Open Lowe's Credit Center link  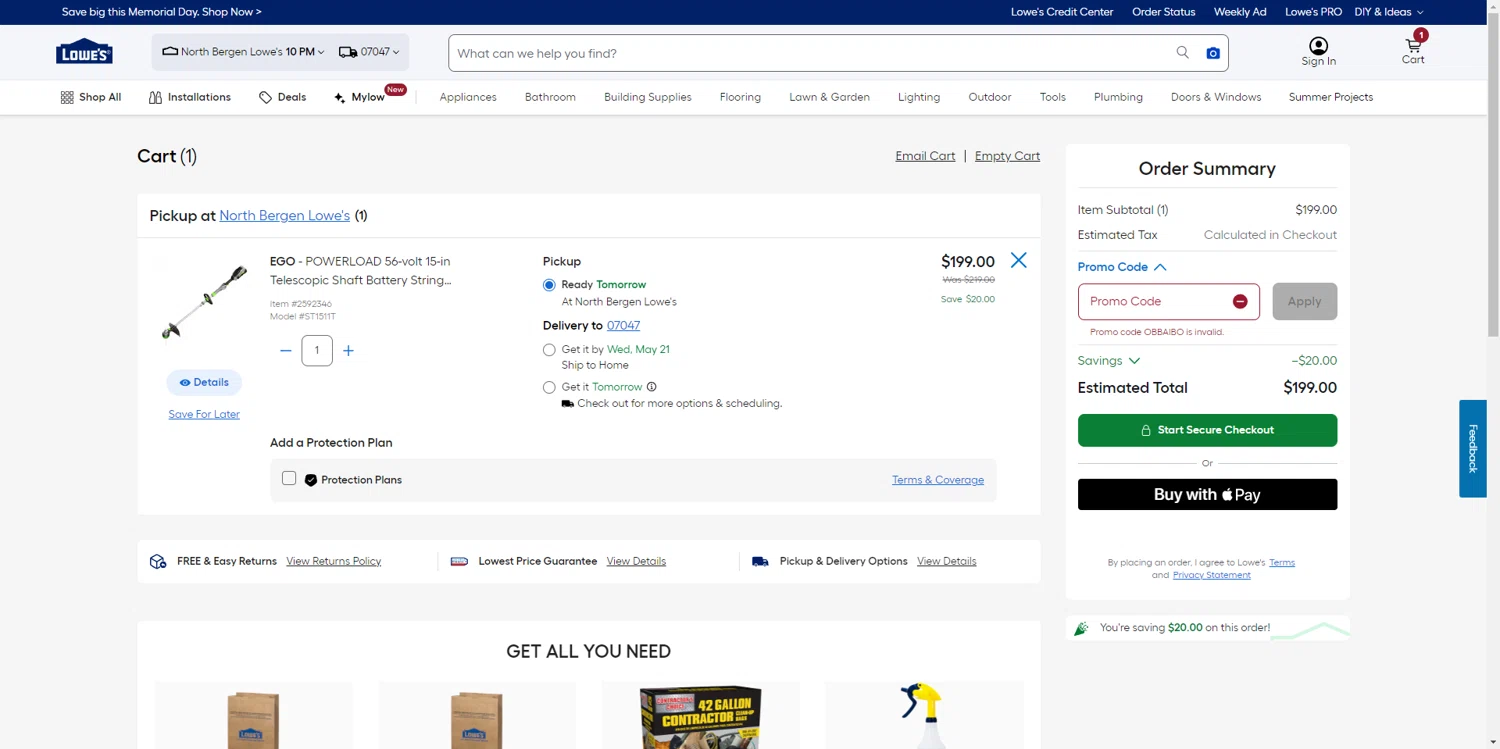(x=1062, y=12)
